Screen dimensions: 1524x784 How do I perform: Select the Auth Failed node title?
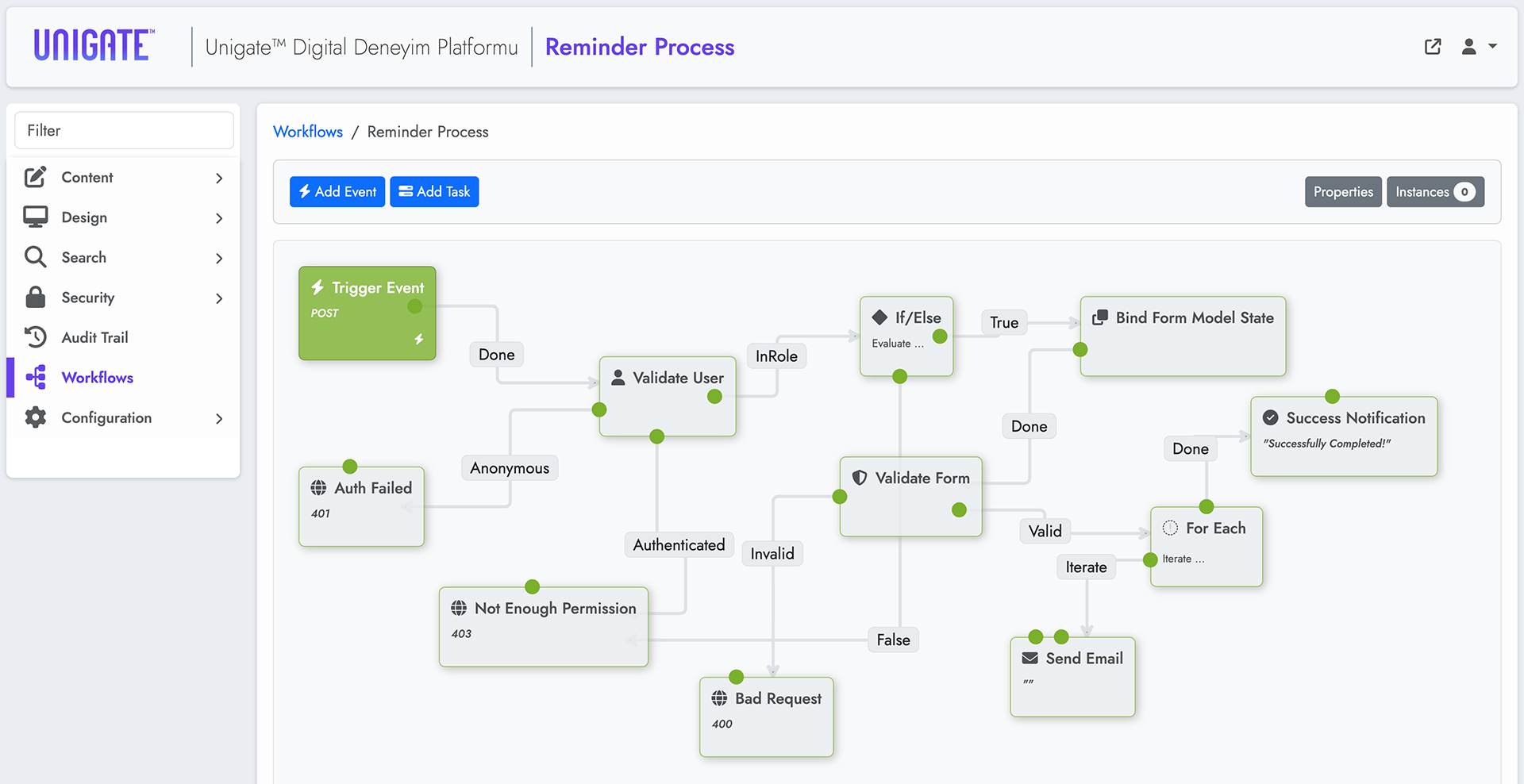click(373, 487)
